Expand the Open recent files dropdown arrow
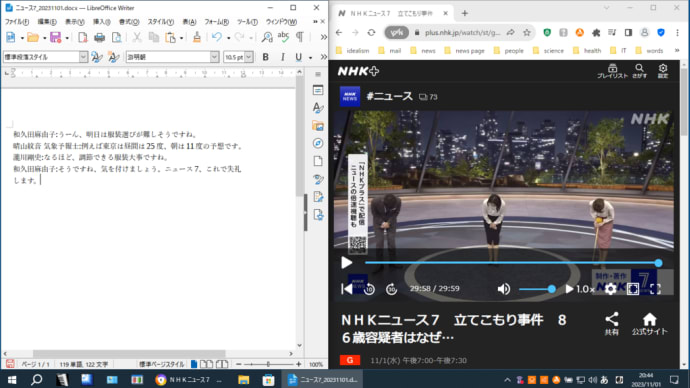 coord(44,38)
